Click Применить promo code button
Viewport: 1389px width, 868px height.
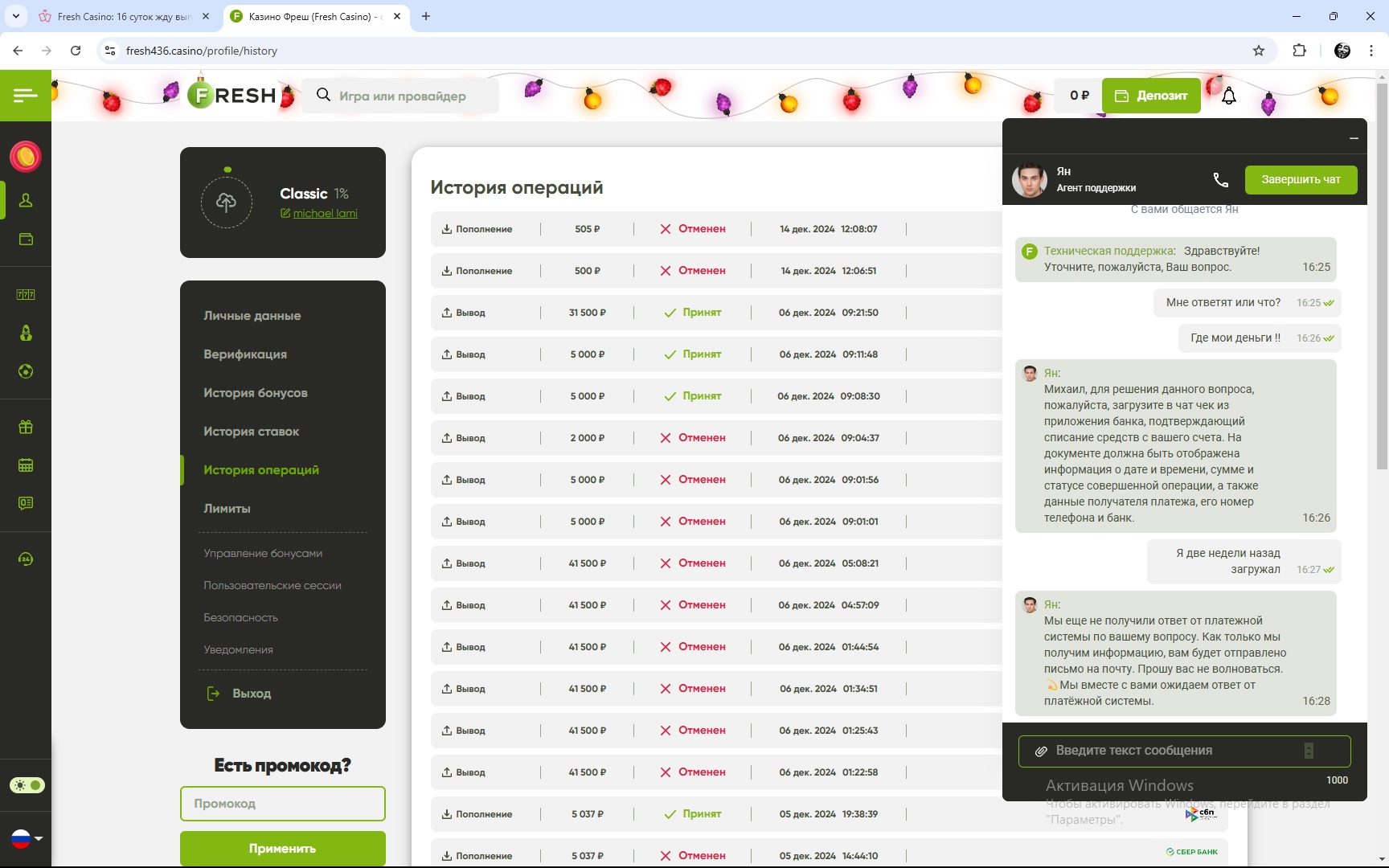click(283, 849)
